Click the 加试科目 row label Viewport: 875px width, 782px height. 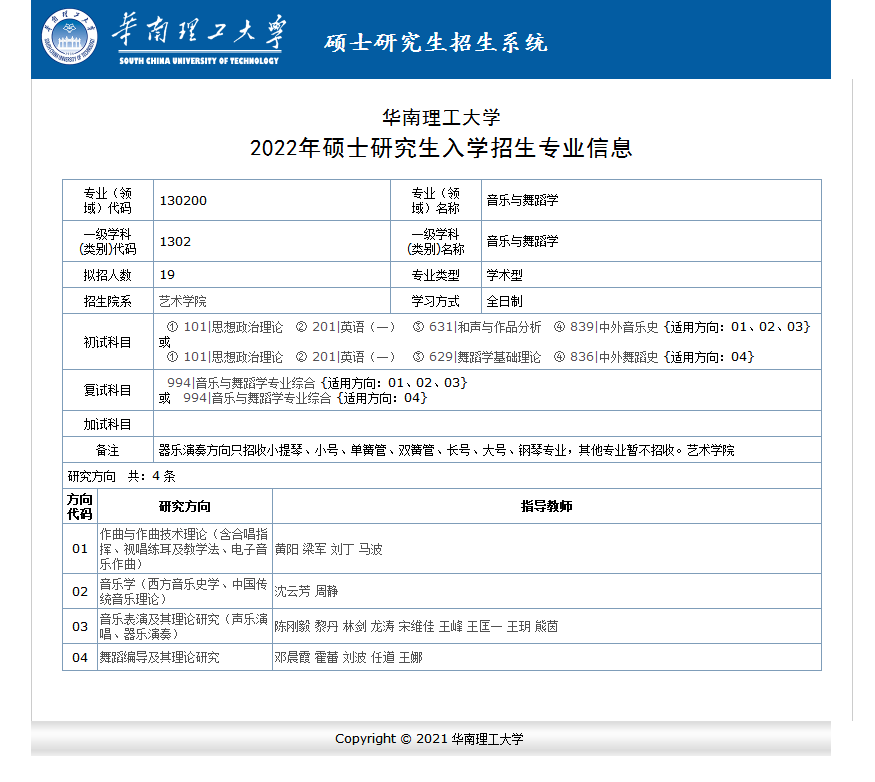tap(108, 424)
